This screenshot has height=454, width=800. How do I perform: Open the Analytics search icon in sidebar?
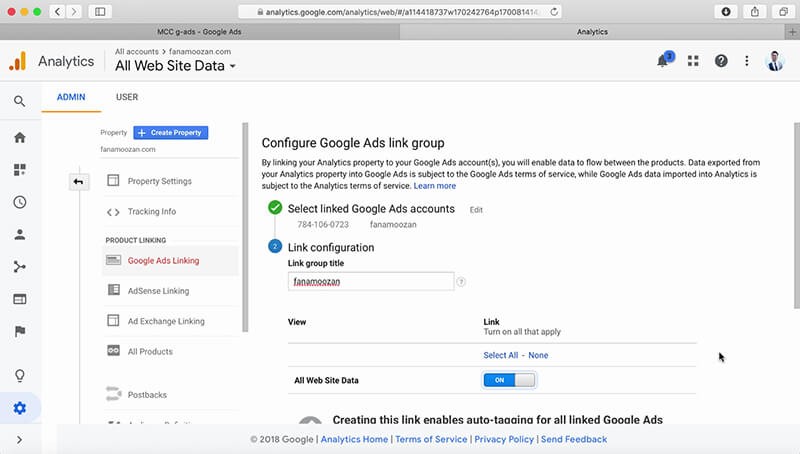[19, 101]
